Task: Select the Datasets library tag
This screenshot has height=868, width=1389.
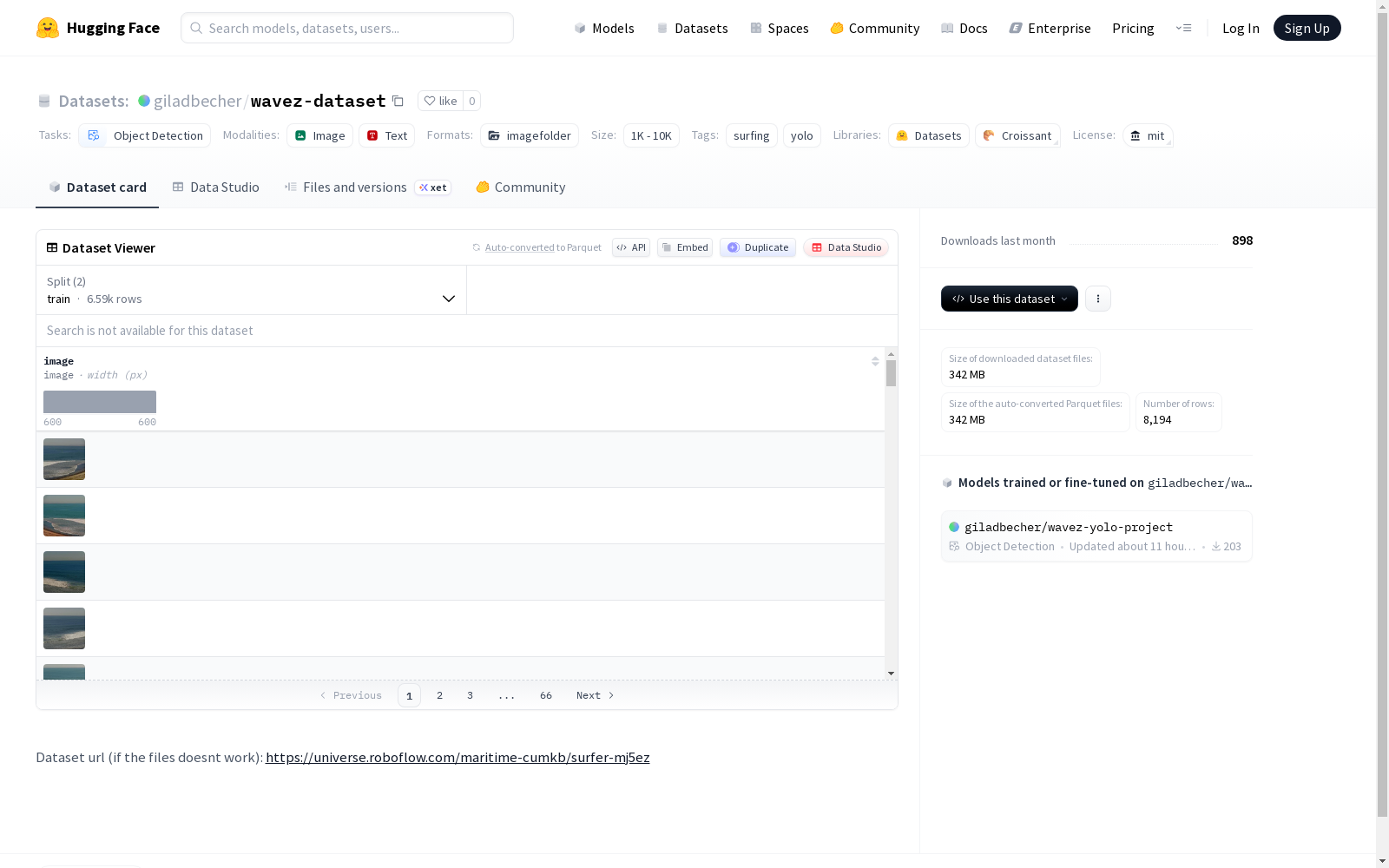Action: (929, 135)
